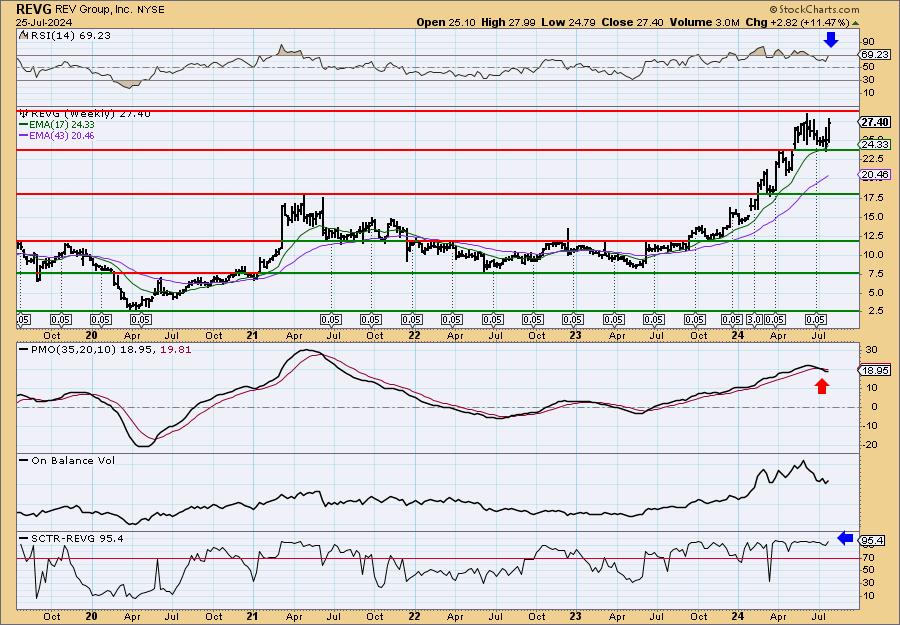Click the 90 level on RSI axis
The width and height of the screenshot is (900, 625).
point(868,42)
